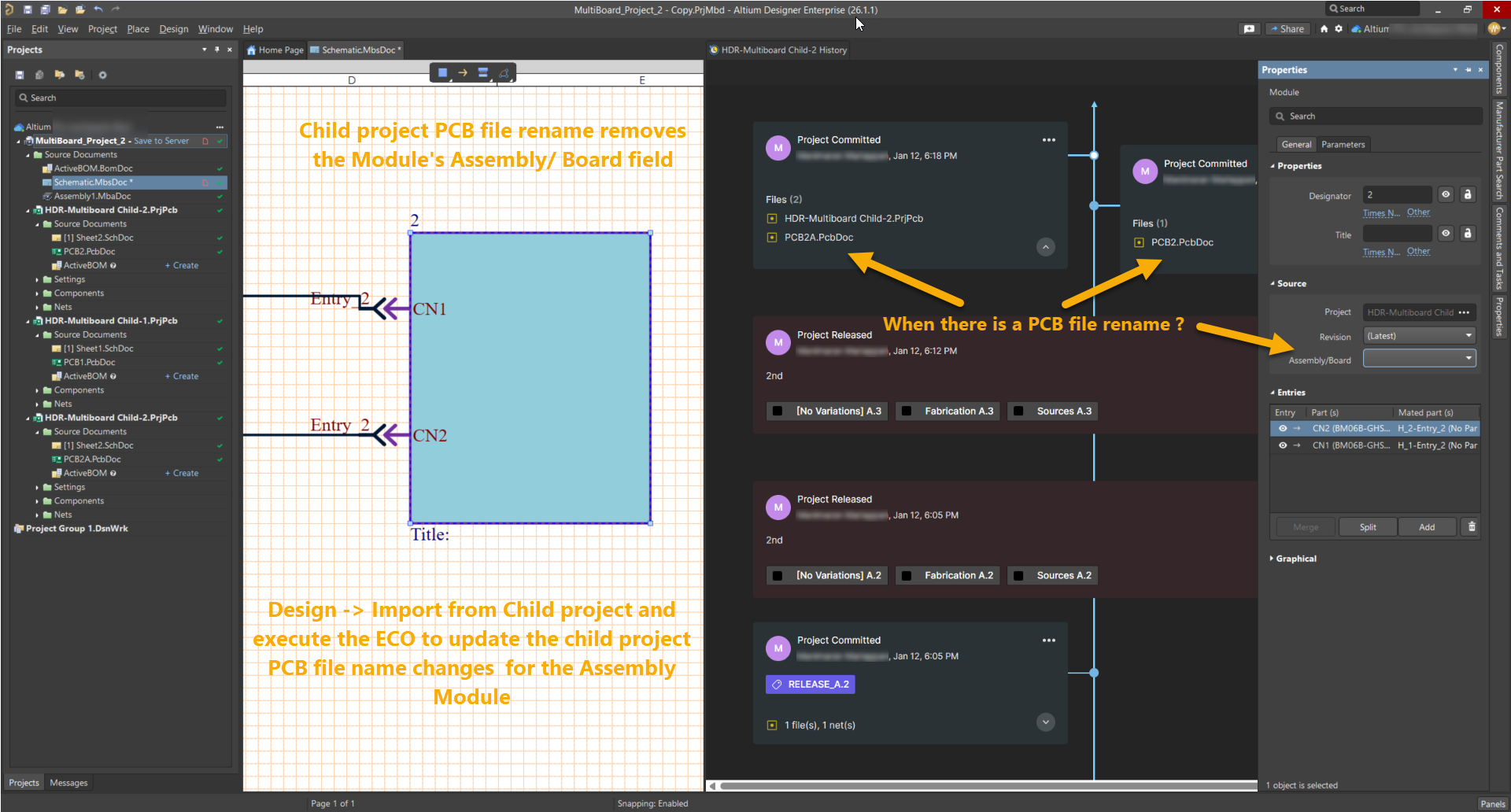Screen dimensions: 1511x812
Task: Click the Save icon in the Projects panel toolbar
Action: pos(20,75)
